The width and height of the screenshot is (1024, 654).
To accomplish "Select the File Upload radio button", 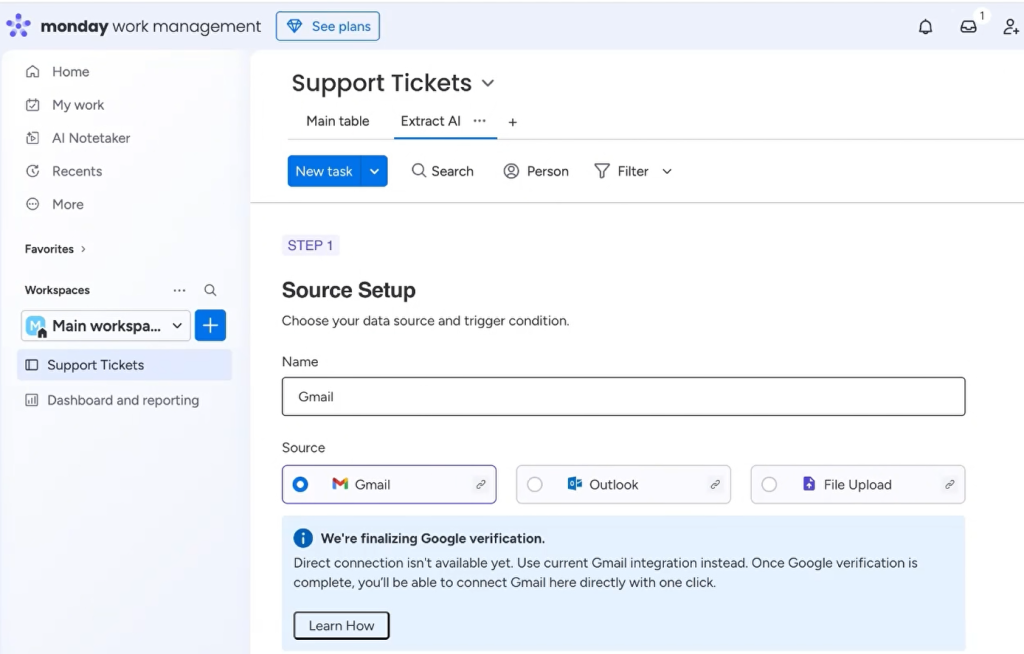I will point(769,485).
